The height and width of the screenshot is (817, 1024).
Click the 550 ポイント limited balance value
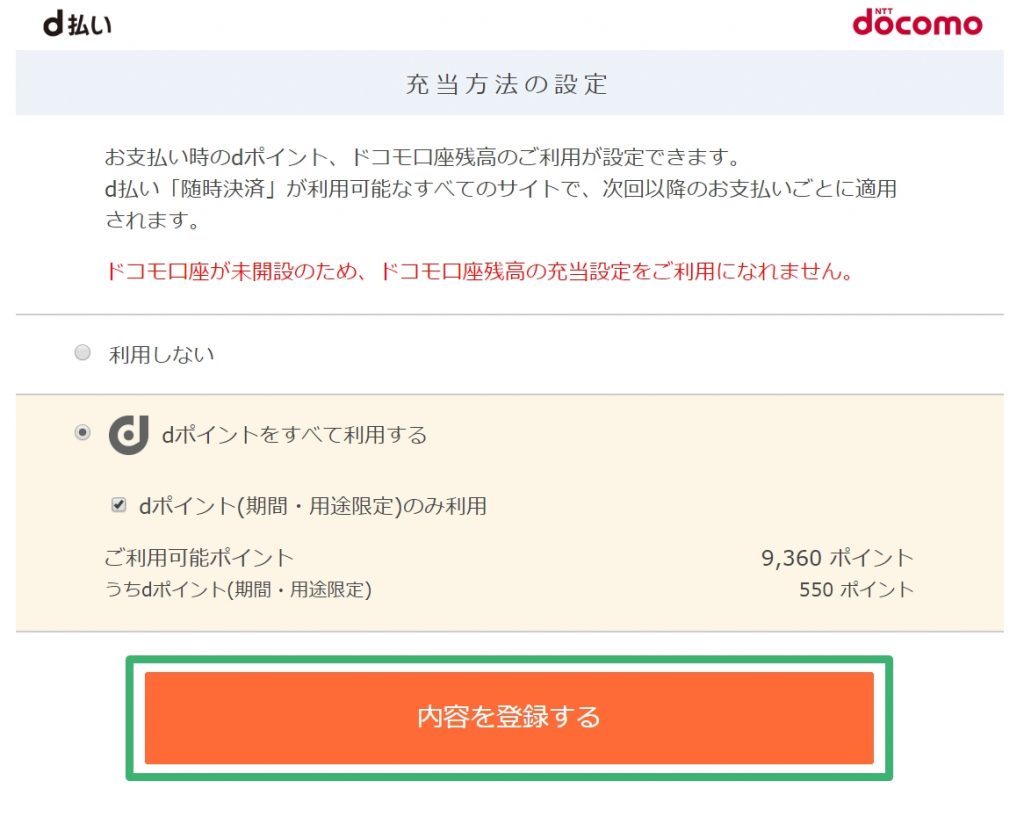[856, 590]
